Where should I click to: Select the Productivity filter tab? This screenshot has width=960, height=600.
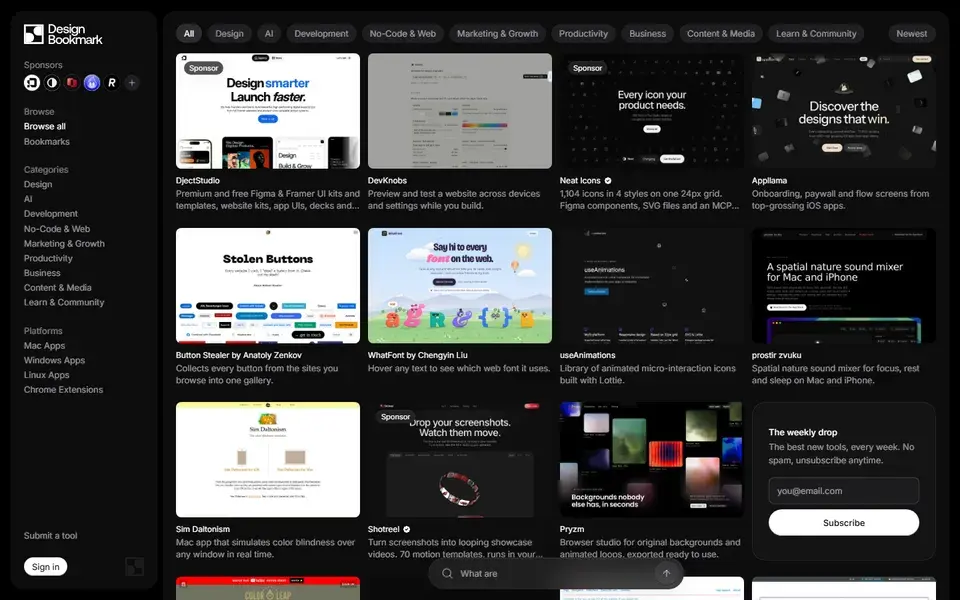pyautogui.click(x=583, y=34)
